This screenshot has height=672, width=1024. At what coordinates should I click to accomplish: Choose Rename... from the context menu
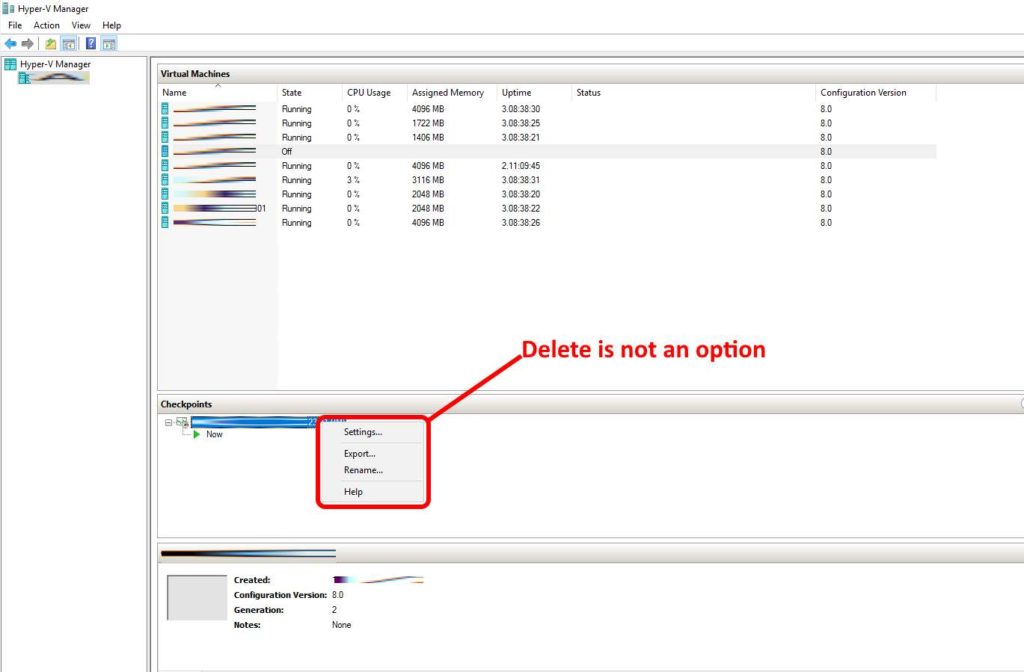363,470
